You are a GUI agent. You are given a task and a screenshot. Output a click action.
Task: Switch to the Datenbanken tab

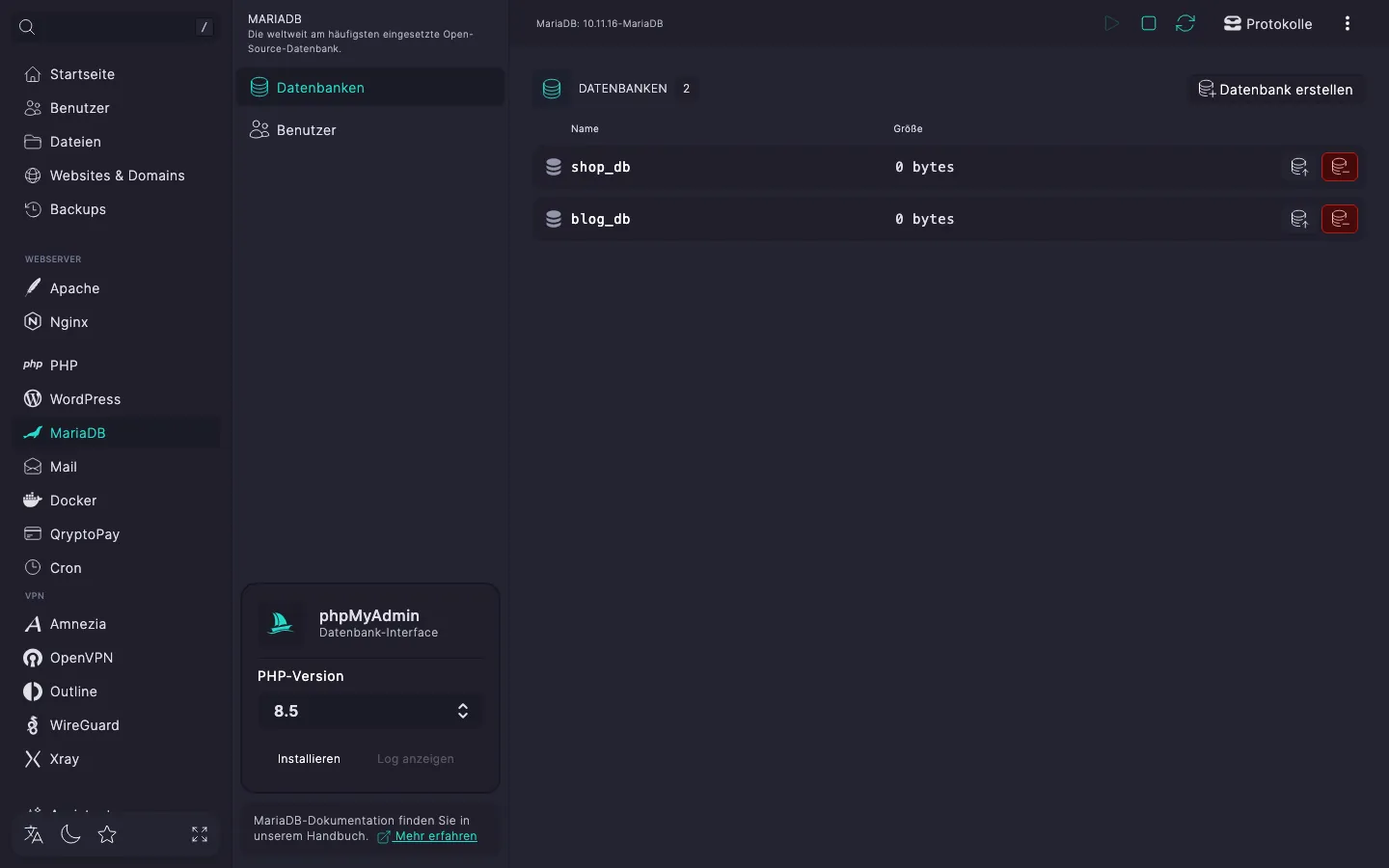click(x=370, y=88)
